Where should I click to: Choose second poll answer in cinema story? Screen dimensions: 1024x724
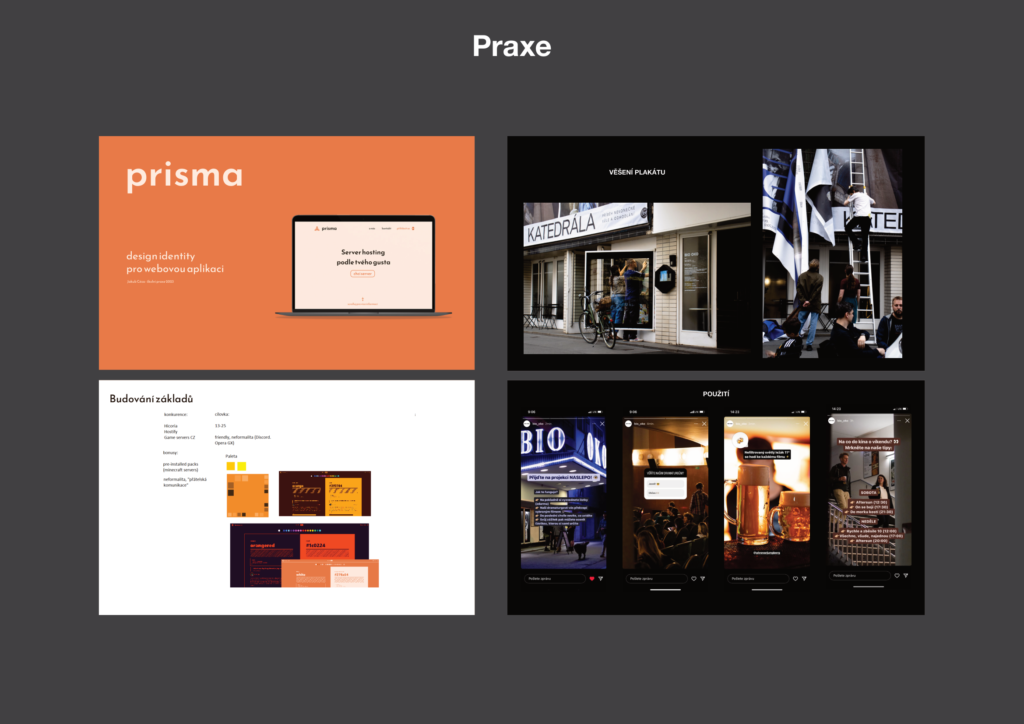point(665,492)
